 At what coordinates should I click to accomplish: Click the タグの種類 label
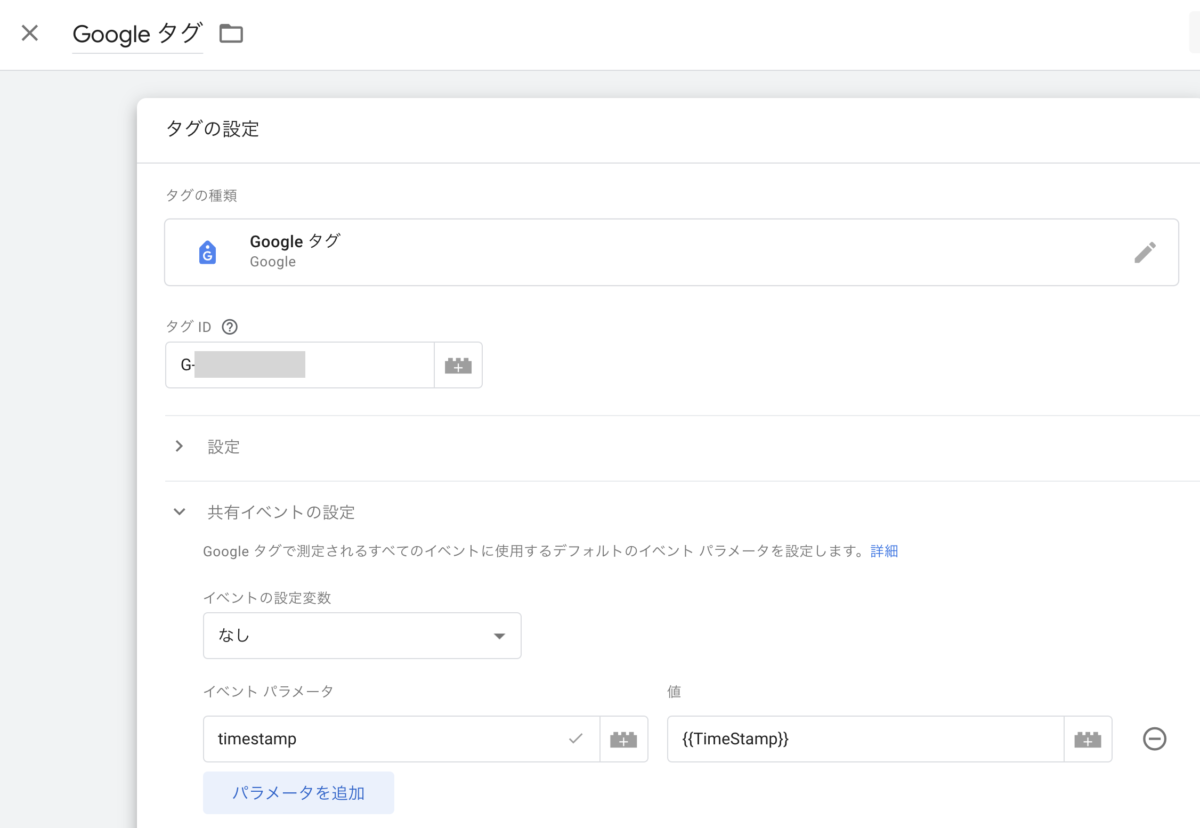[201, 196]
